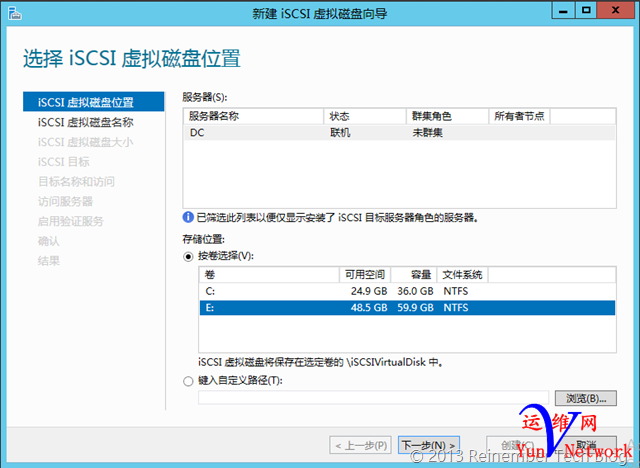Minimize the wizard window

(563, 11)
